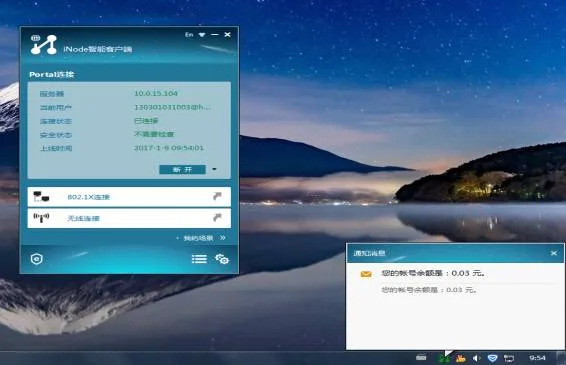Click the orange tray icon
This screenshot has width=566, height=365.
pyautogui.click(x=460, y=358)
